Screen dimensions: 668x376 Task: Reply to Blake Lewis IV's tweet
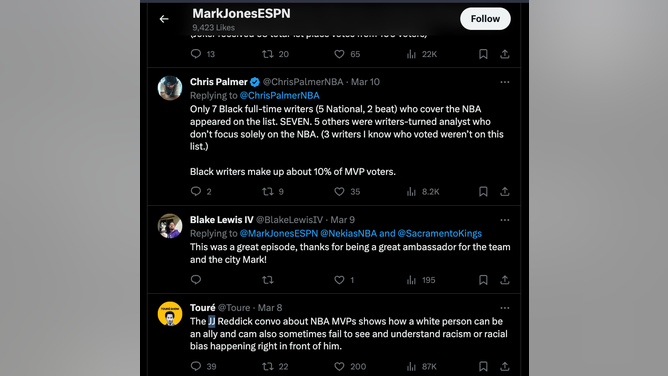coord(196,280)
